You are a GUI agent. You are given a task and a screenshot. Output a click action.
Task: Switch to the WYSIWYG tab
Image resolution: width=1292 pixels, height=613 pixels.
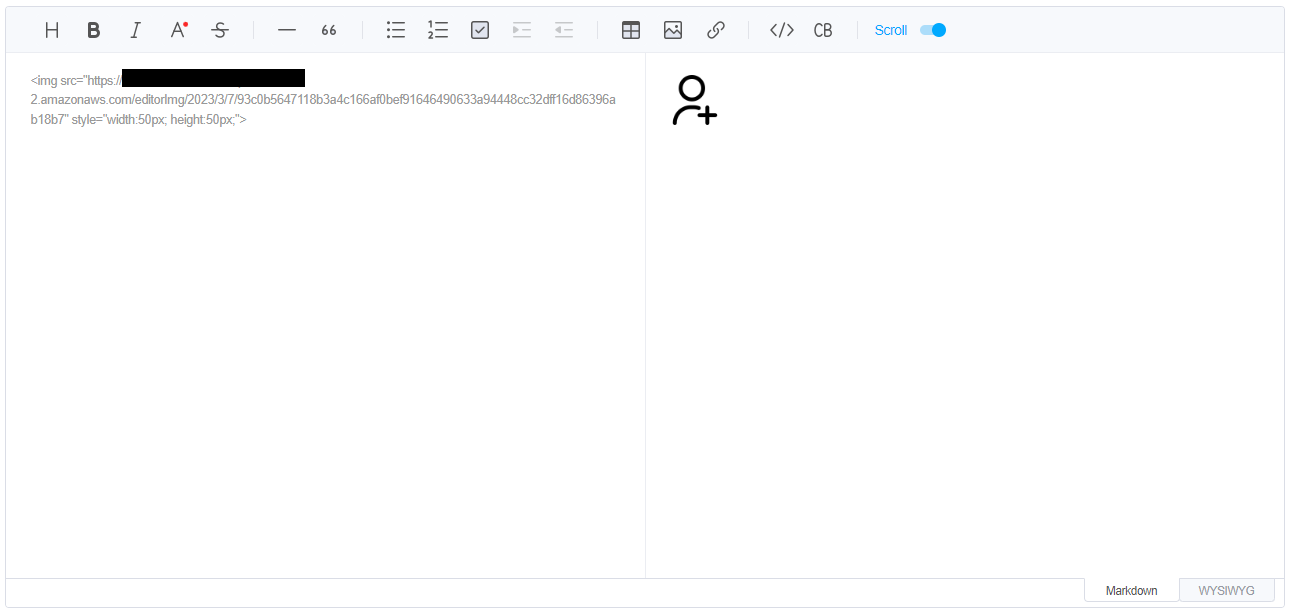[1227, 590]
